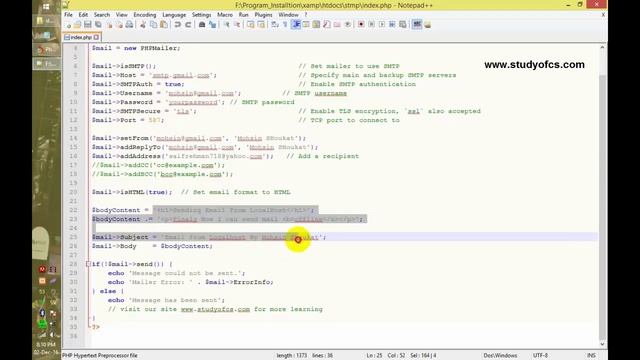Click the Save Recorded Macro icon

(x=403, y=25)
